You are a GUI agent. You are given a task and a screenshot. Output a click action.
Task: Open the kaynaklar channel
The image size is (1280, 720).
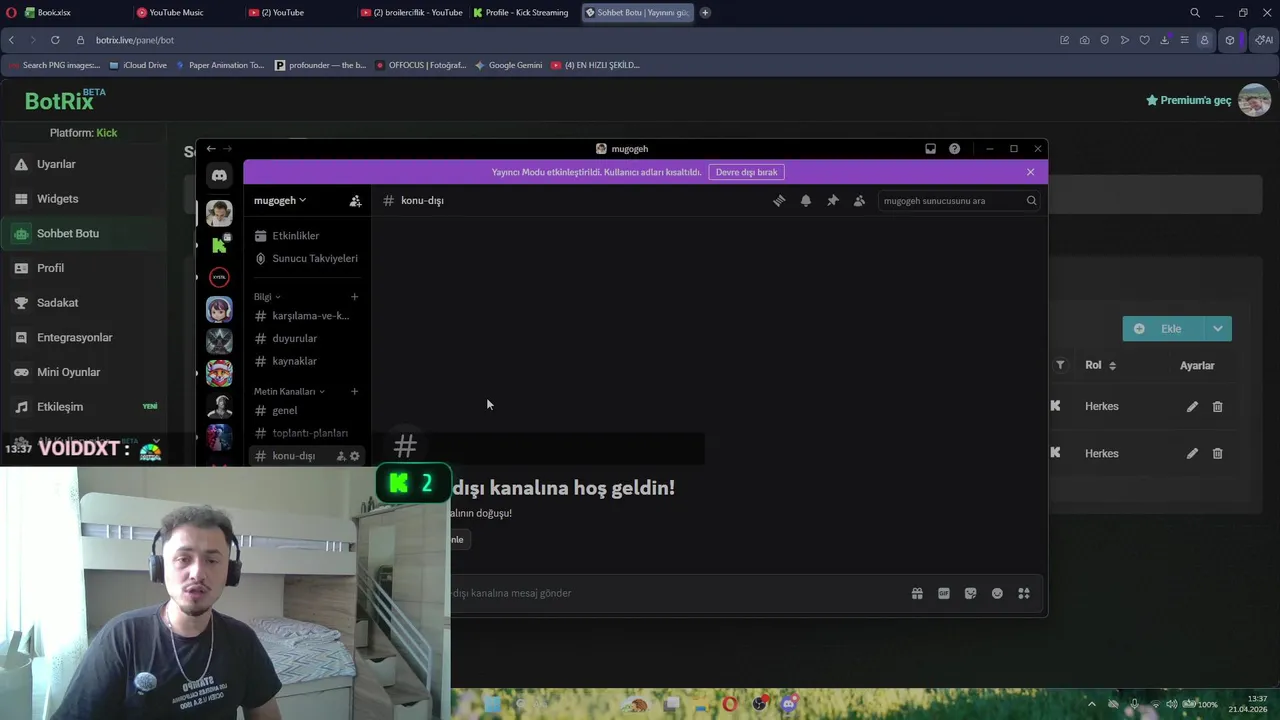coord(306,361)
